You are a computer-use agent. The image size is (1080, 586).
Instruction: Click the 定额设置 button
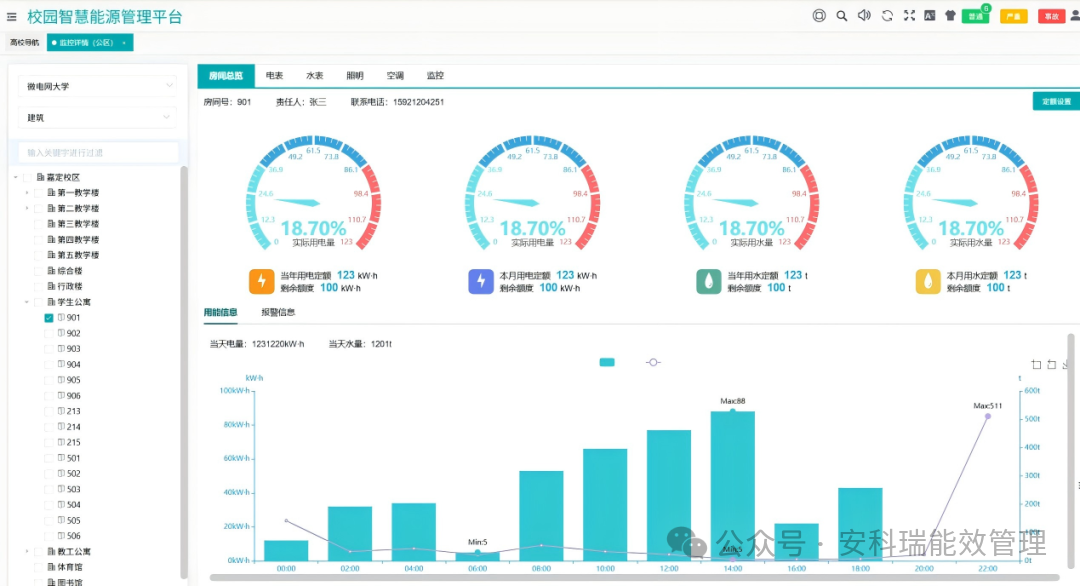point(1056,101)
